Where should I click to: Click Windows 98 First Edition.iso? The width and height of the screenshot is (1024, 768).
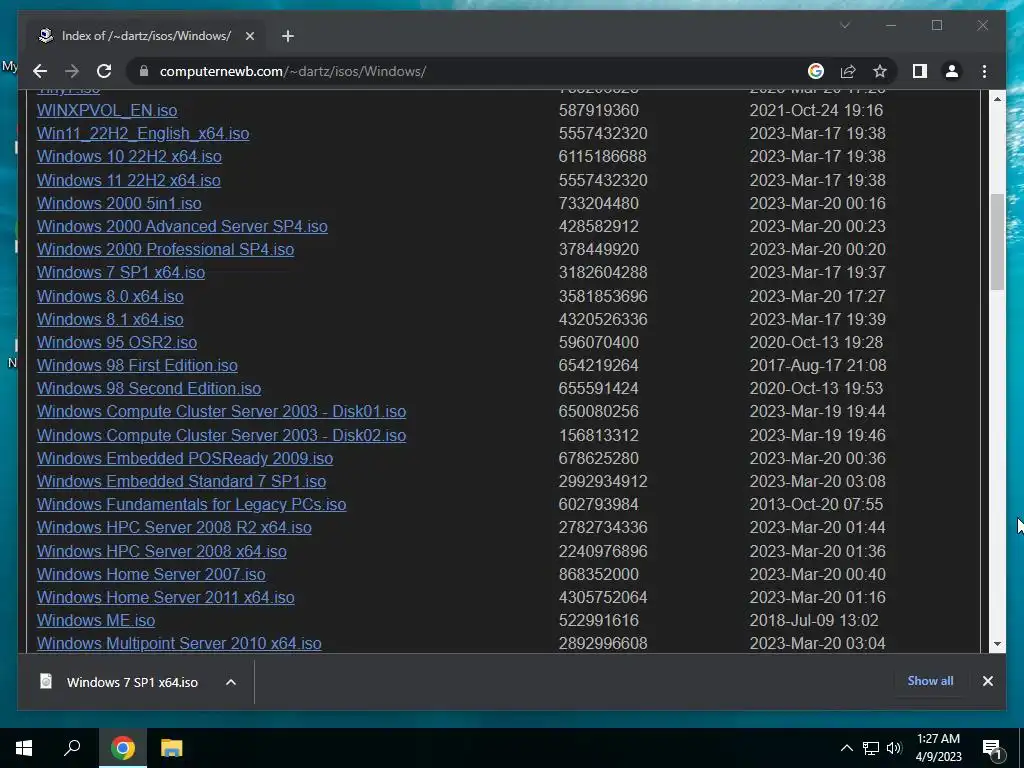[x=137, y=365]
